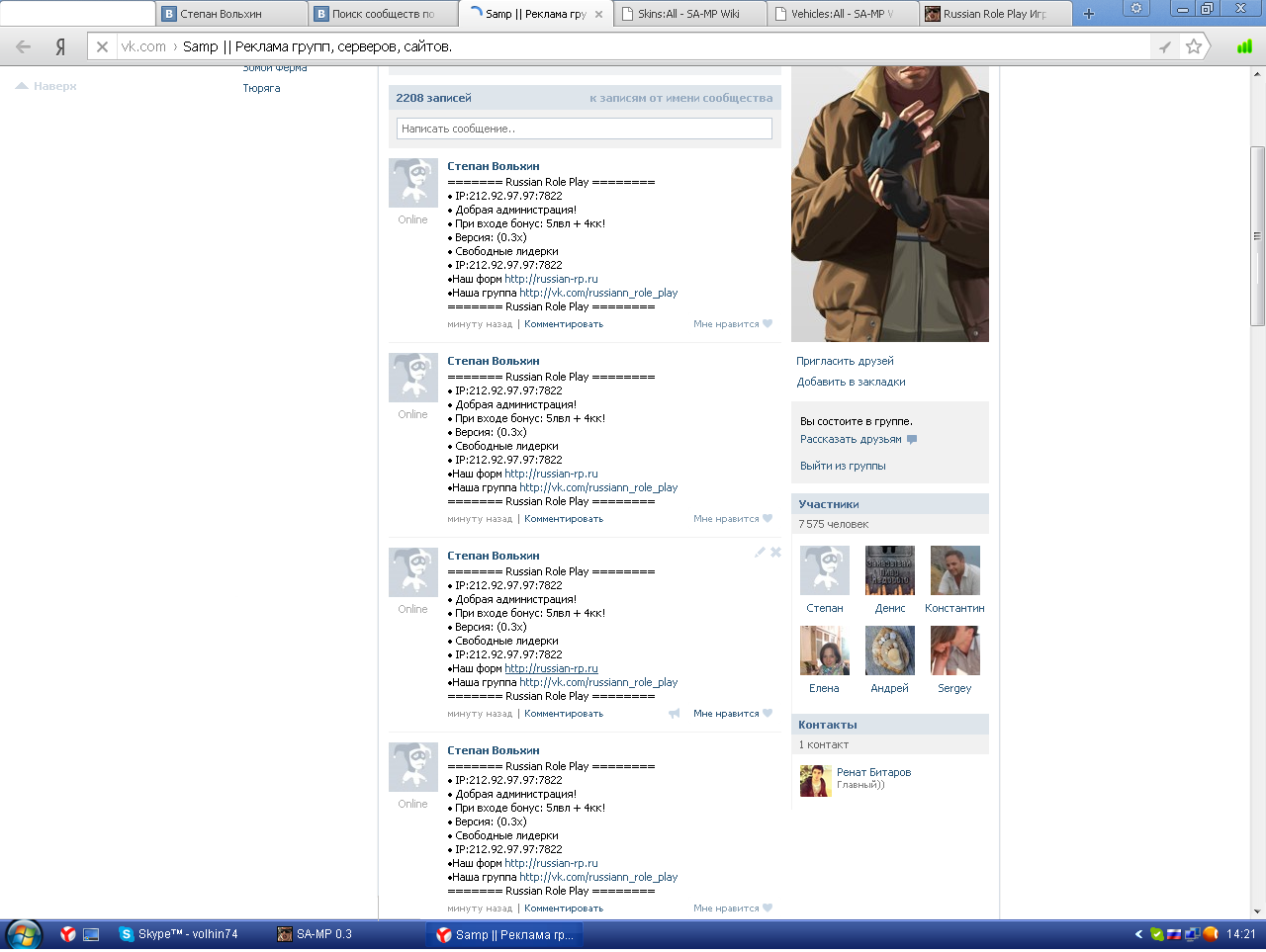The image size is (1266, 952).
Task: Open member Sergey's avatar thumbnail
Action: (x=955, y=650)
